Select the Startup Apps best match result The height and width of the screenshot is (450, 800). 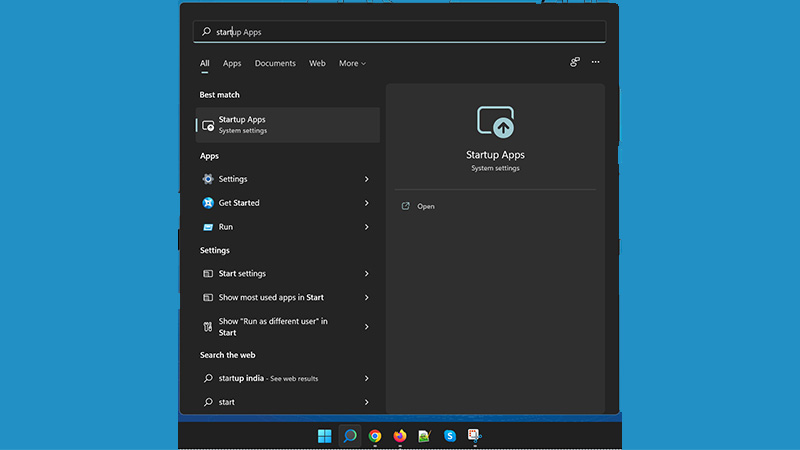288,125
